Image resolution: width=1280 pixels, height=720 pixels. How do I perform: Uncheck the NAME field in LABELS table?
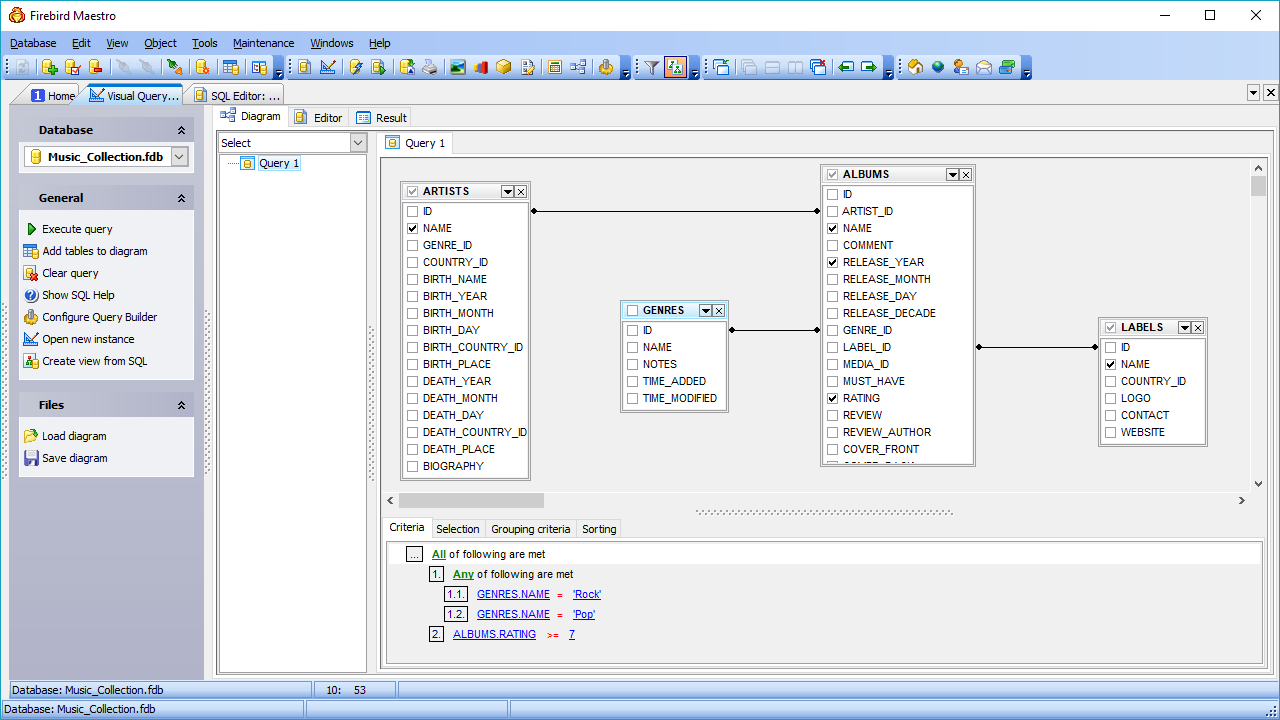pyautogui.click(x=1110, y=364)
